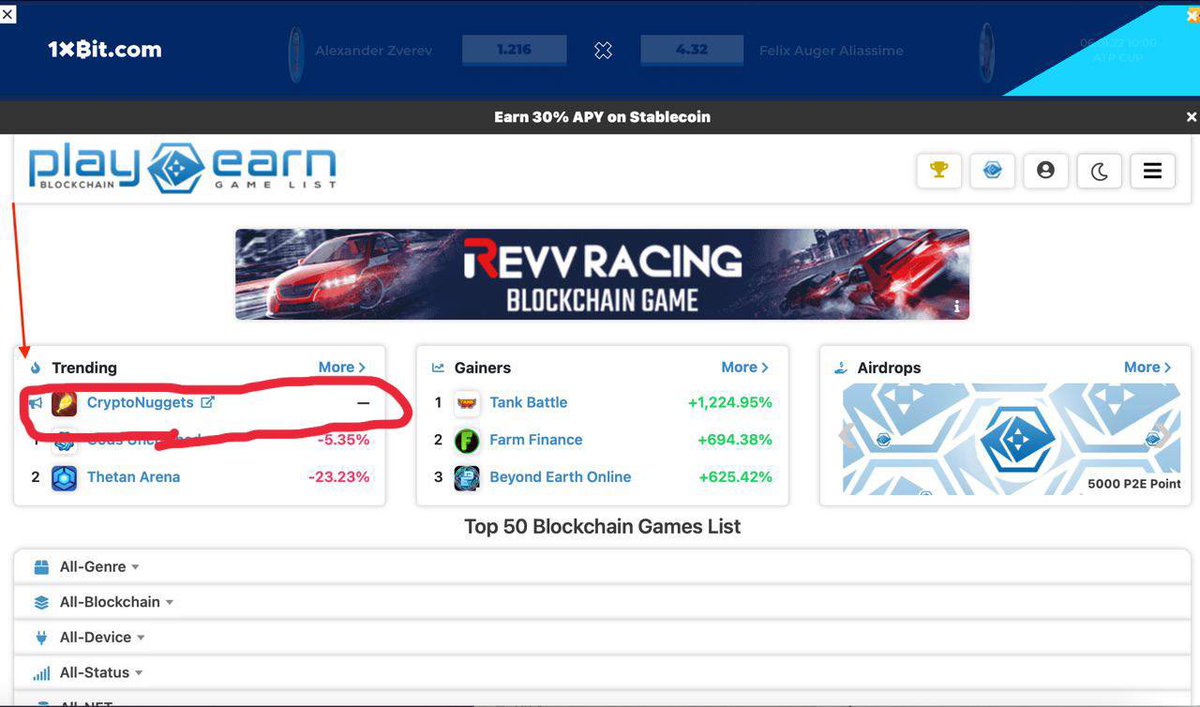Close the 1xBit ad with the top-left X

pos(8,13)
